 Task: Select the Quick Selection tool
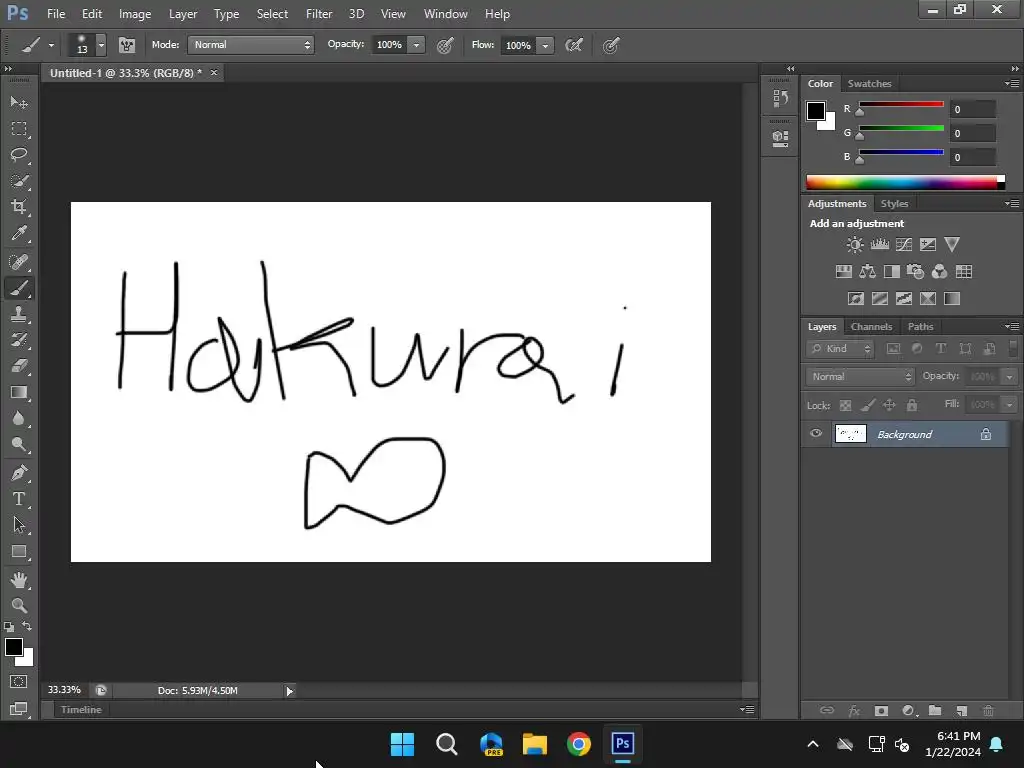[19, 181]
